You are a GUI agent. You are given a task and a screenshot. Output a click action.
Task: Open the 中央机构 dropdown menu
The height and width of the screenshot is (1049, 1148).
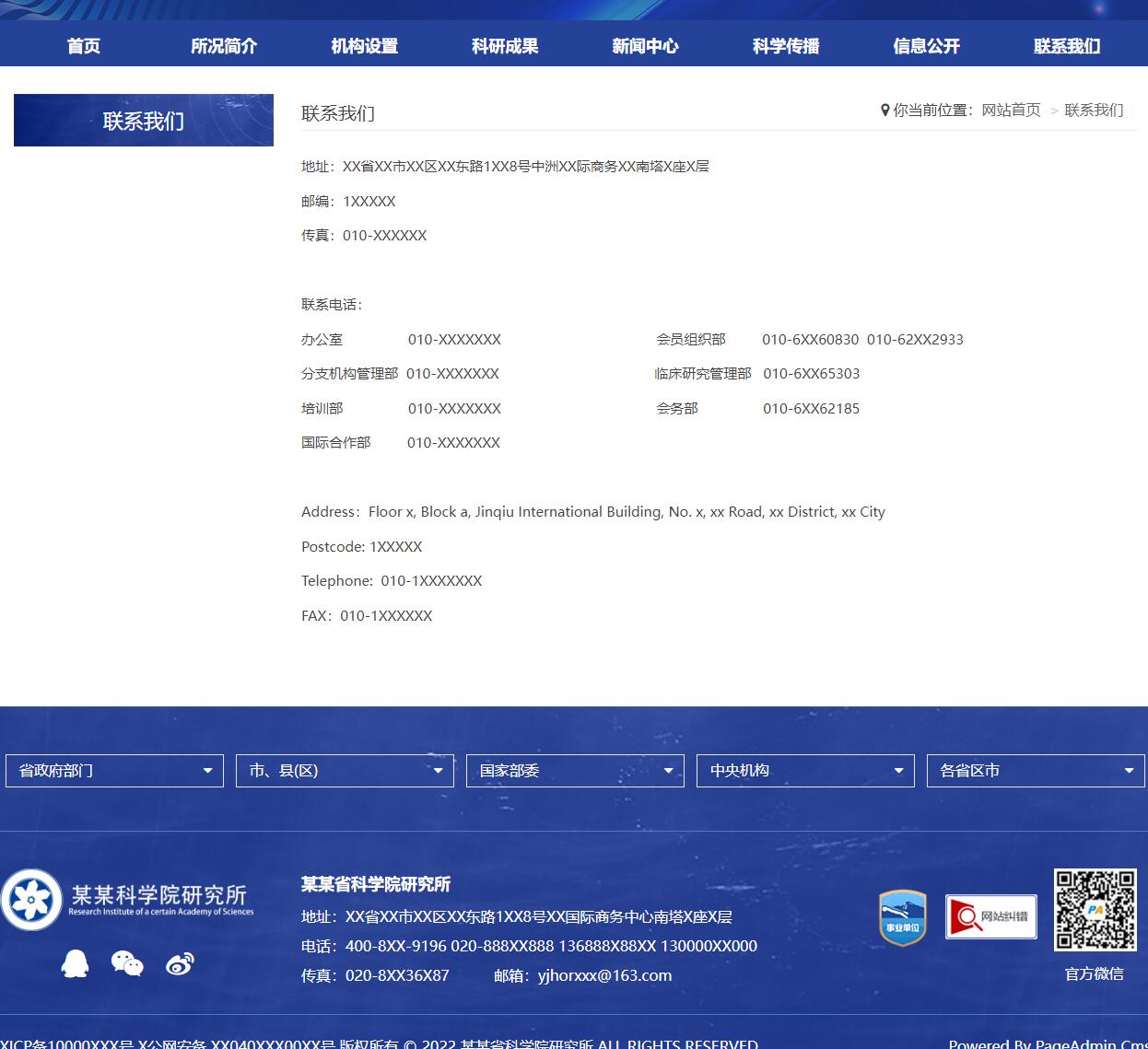[x=805, y=771]
